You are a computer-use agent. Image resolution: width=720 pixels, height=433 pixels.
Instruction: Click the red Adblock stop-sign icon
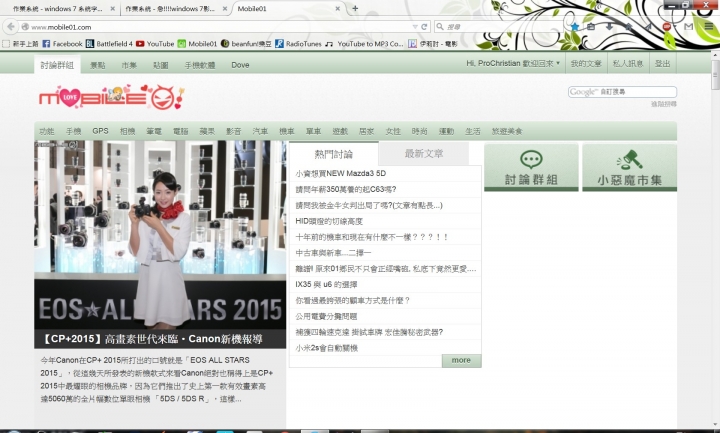(x=666, y=27)
